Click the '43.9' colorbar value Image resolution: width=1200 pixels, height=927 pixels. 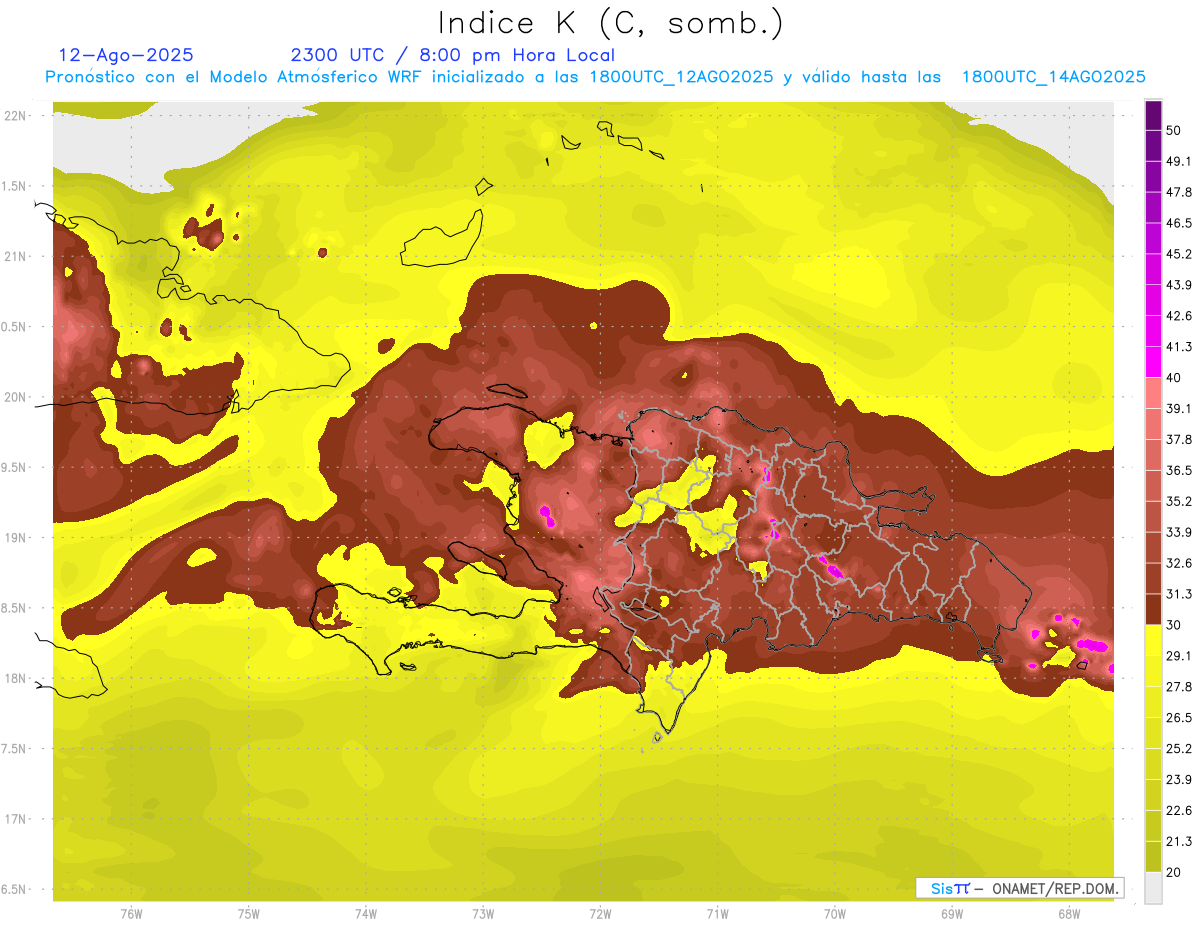click(x=1179, y=285)
